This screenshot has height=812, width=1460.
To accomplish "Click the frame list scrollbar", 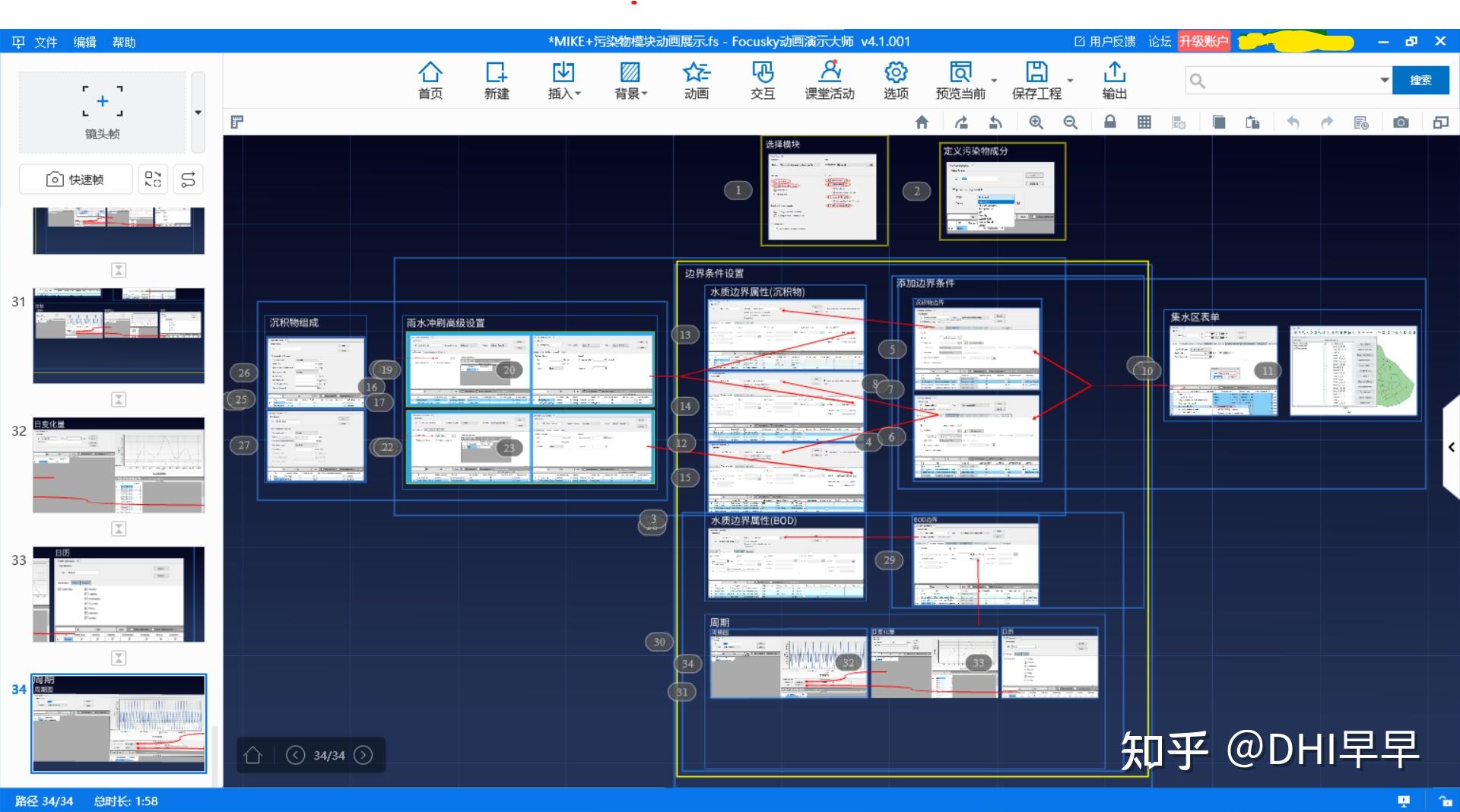I will point(214,756).
